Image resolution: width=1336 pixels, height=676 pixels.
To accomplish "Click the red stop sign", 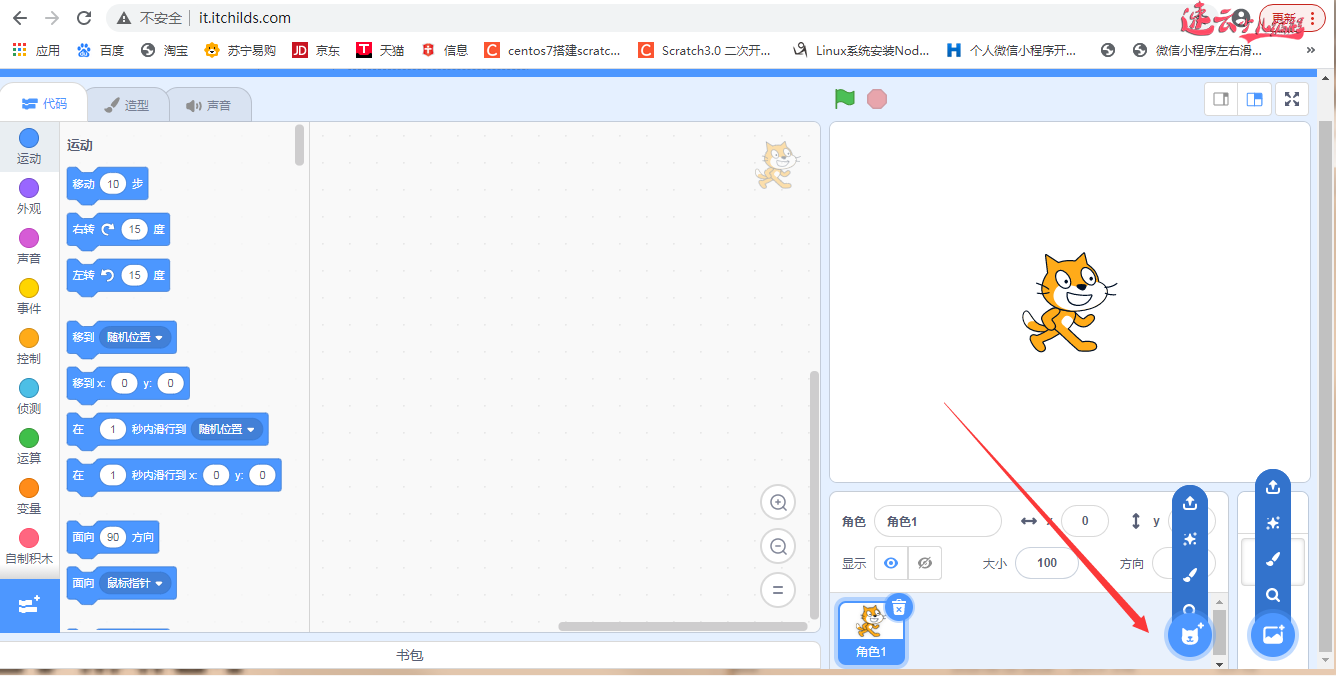I will point(877,98).
